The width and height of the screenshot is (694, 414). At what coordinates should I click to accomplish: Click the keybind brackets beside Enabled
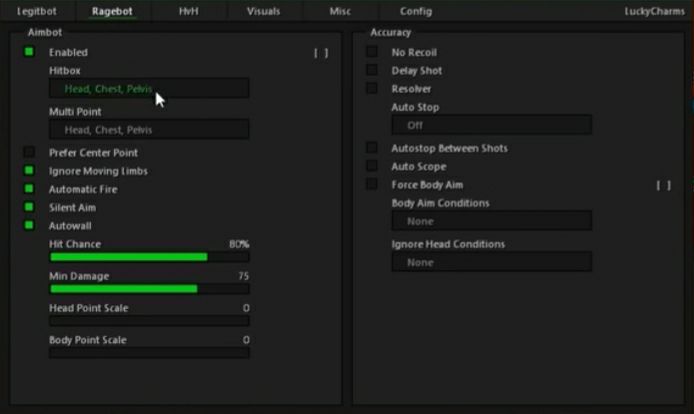click(321, 53)
